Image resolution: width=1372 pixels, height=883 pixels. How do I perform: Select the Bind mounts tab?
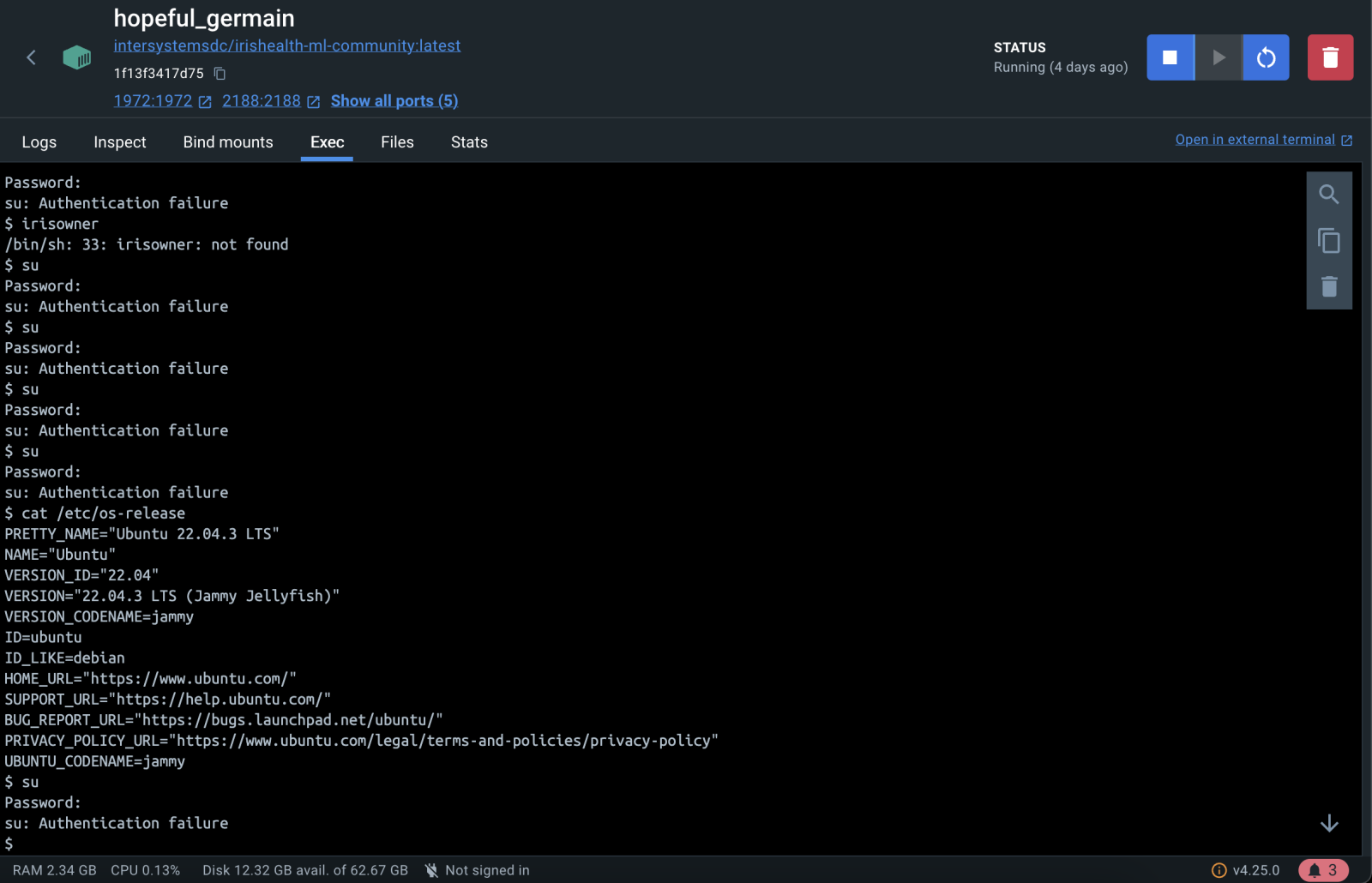point(228,142)
